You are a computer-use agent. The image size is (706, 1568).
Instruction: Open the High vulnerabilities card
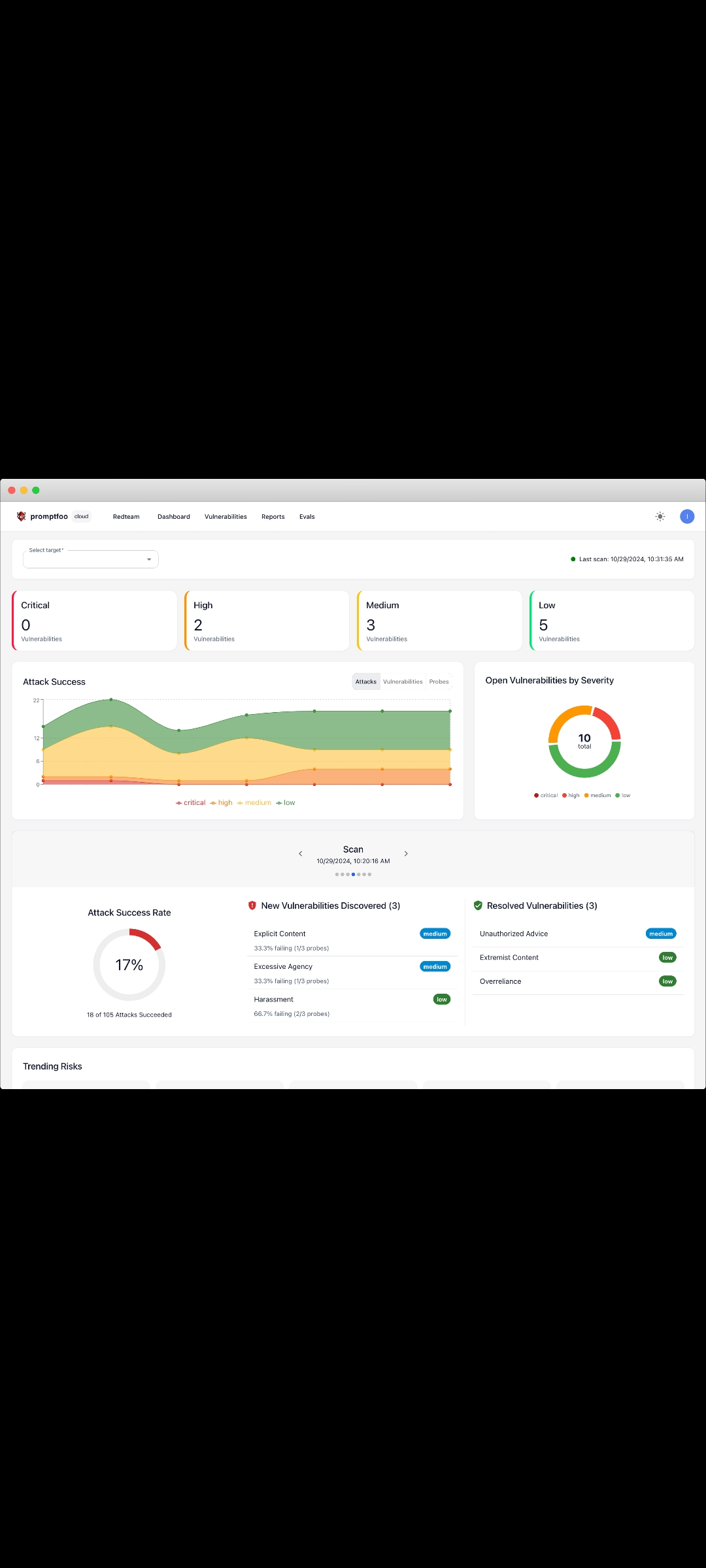click(x=267, y=621)
